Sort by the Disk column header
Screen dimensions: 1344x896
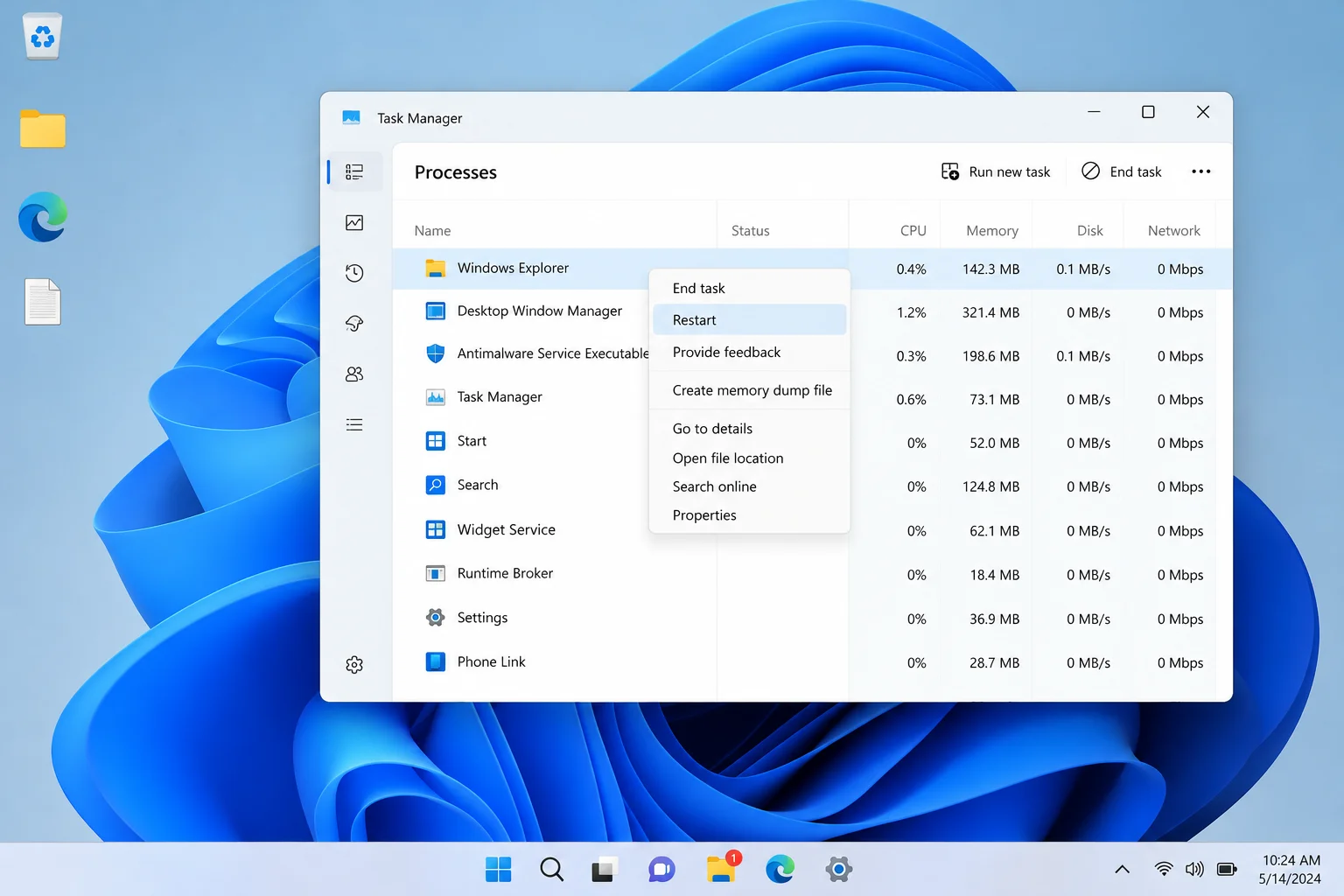click(1089, 231)
